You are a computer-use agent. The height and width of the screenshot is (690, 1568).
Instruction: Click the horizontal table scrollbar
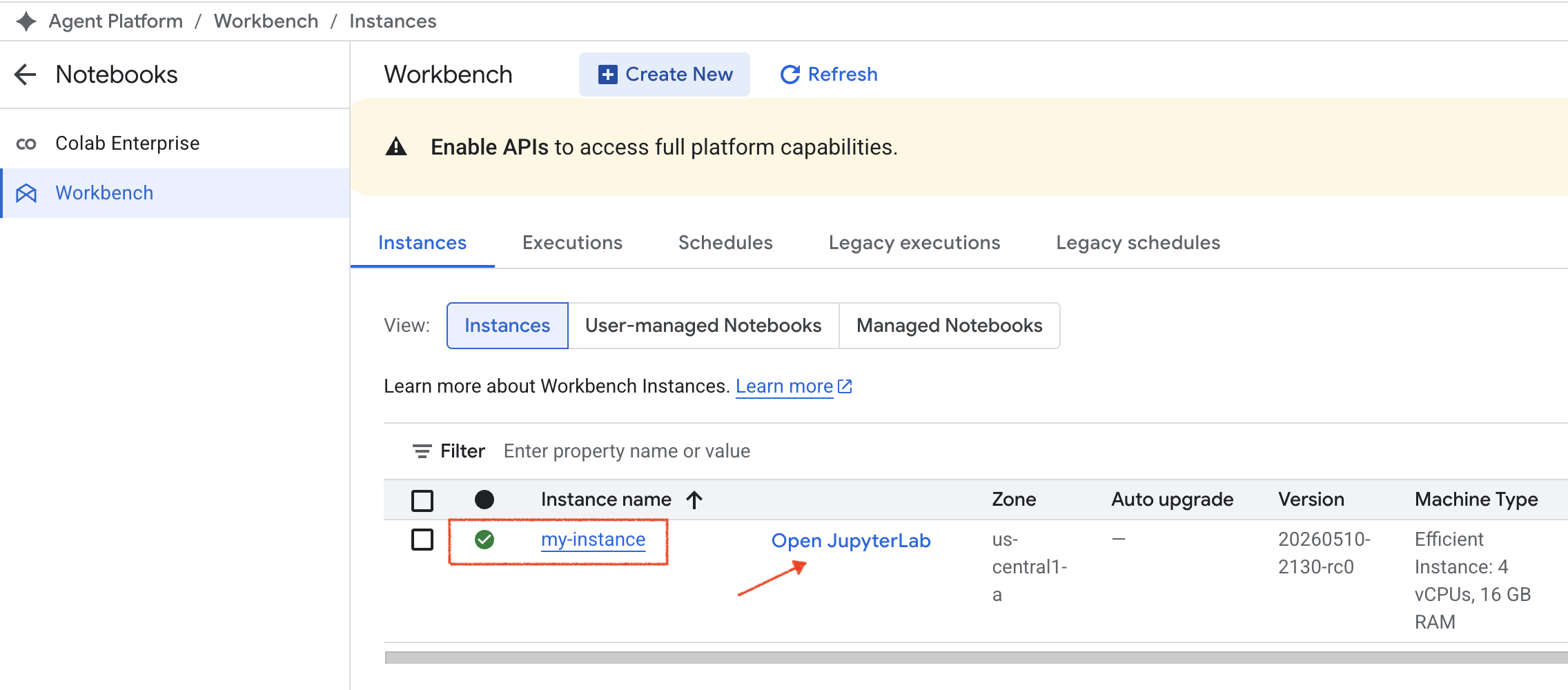[977, 658]
